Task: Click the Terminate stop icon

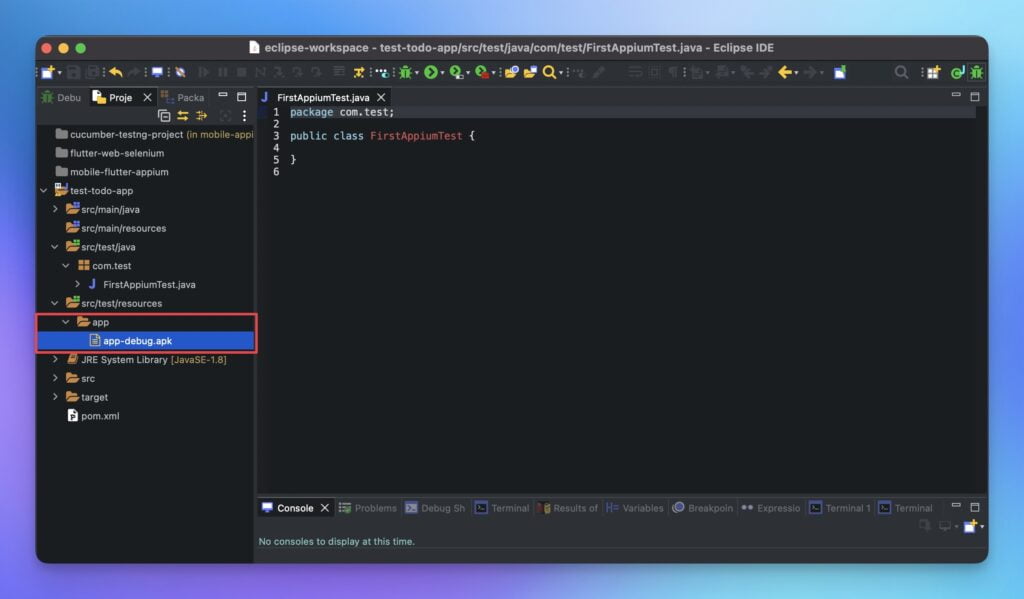Action: click(242, 73)
